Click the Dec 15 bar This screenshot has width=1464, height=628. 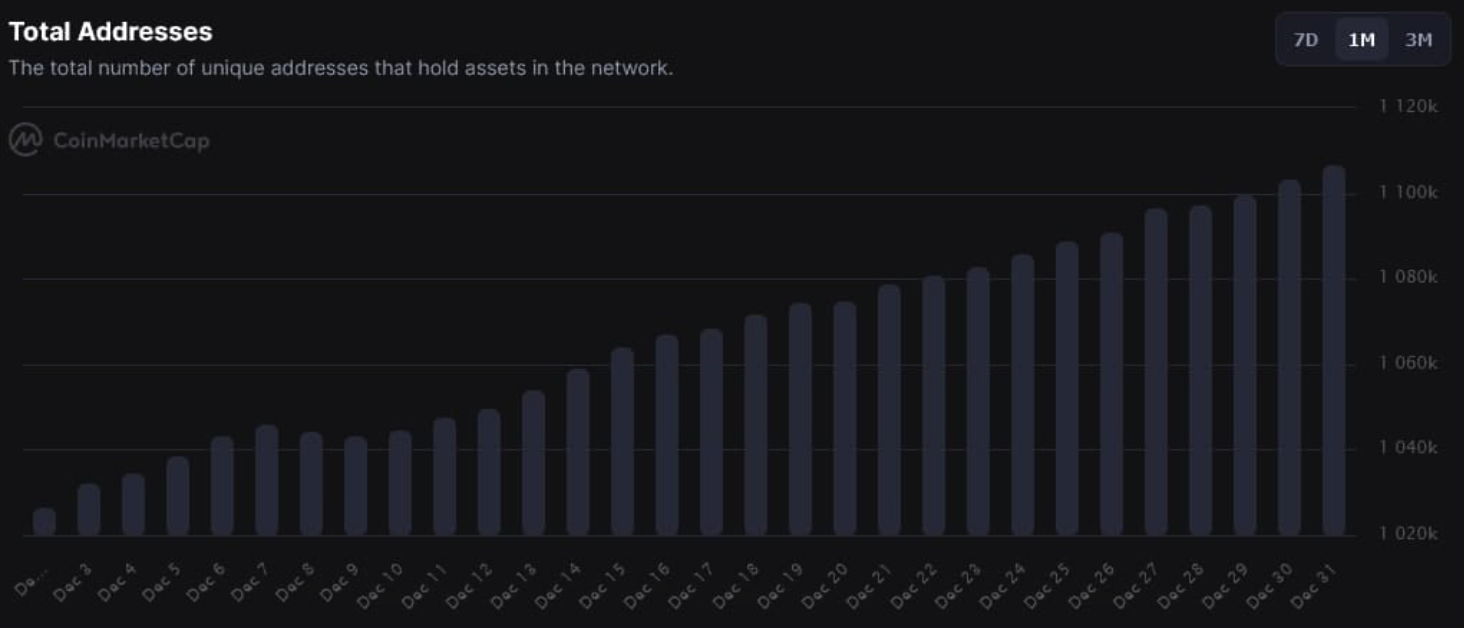pyautogui.click(x=622, y=441)
